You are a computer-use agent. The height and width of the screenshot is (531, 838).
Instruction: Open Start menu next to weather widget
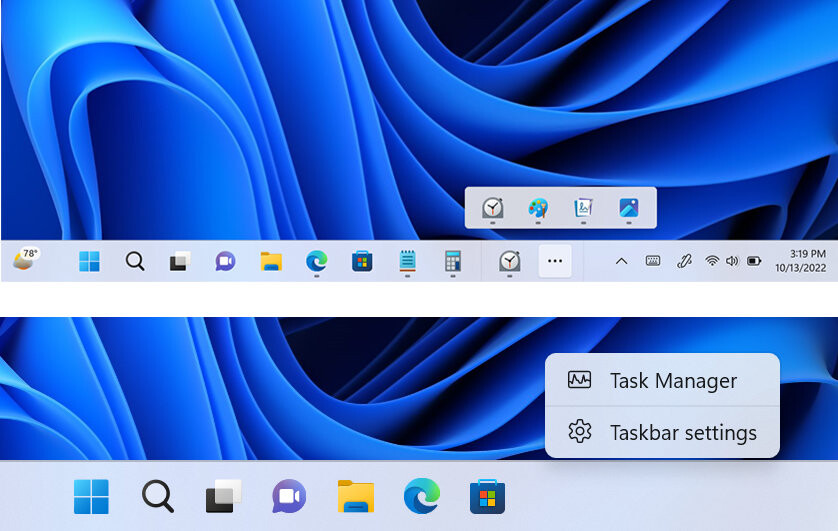coord(89,262)
